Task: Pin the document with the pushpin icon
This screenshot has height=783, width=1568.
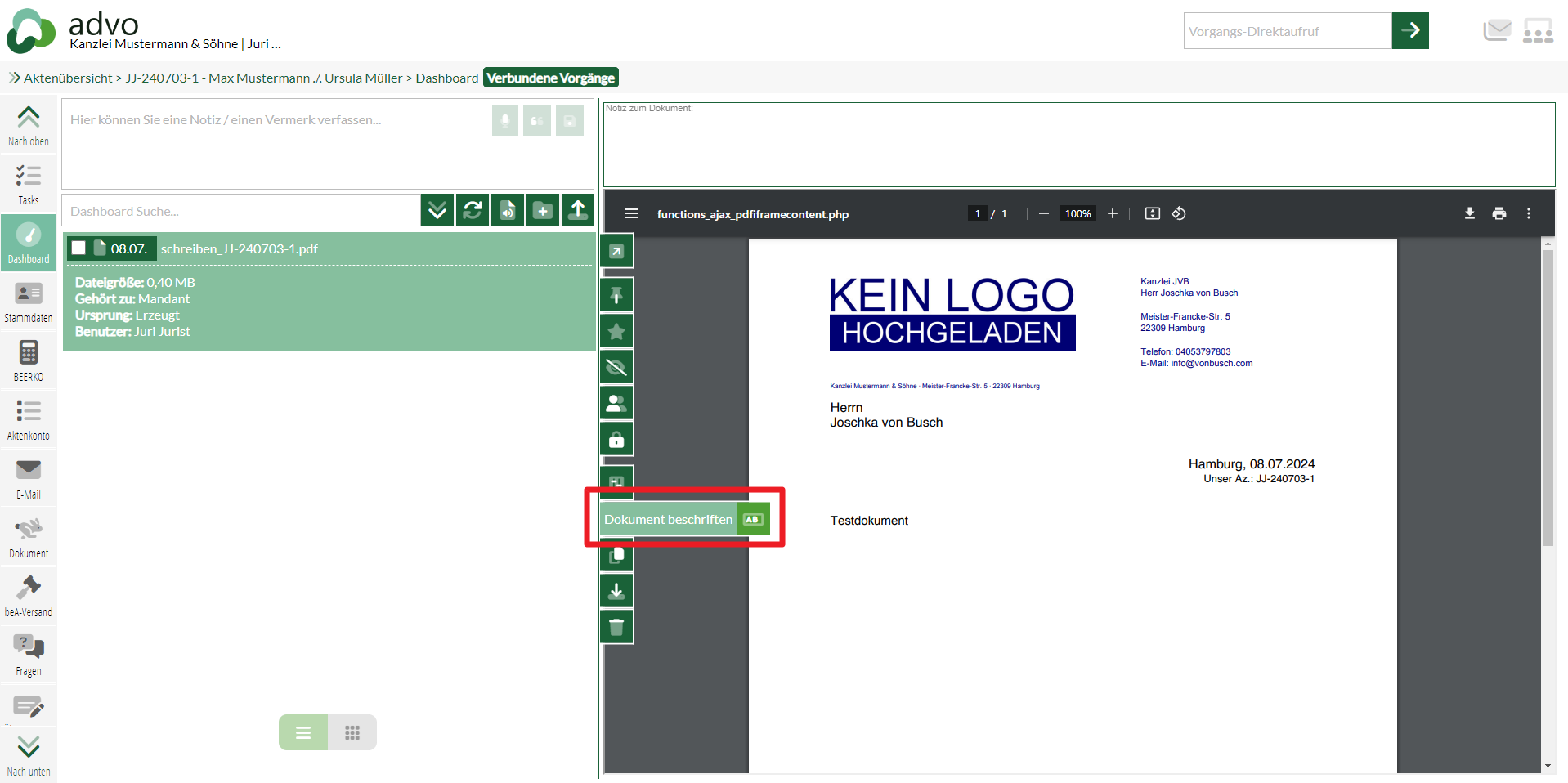Action: pyautogui.click(x=616, y=295)
